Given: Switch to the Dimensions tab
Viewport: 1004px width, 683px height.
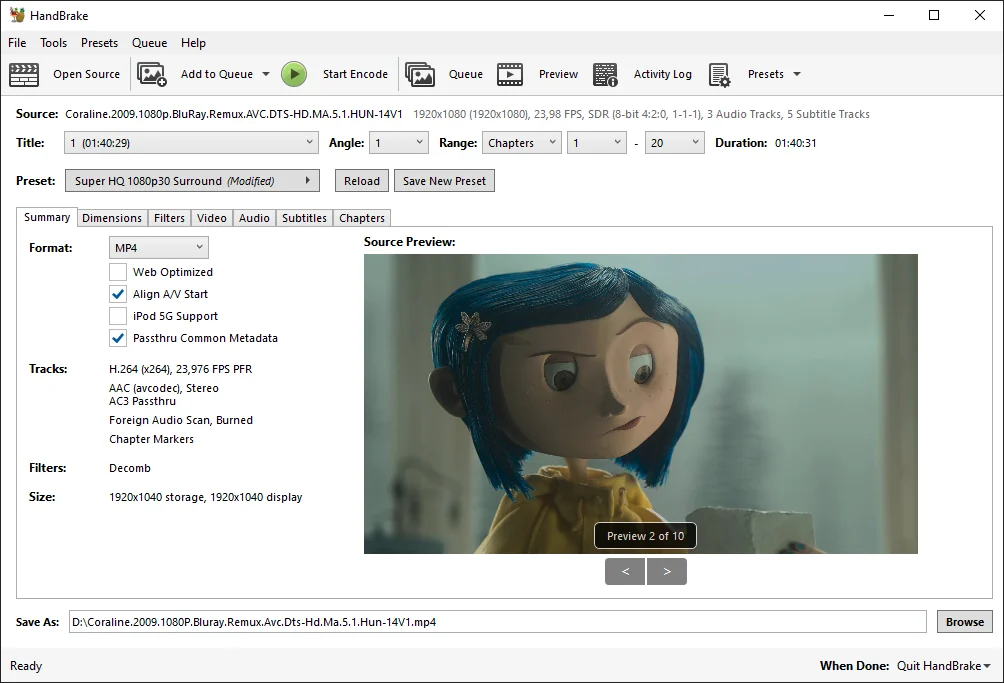Looking at the screenshot, I should pos(112,218).
